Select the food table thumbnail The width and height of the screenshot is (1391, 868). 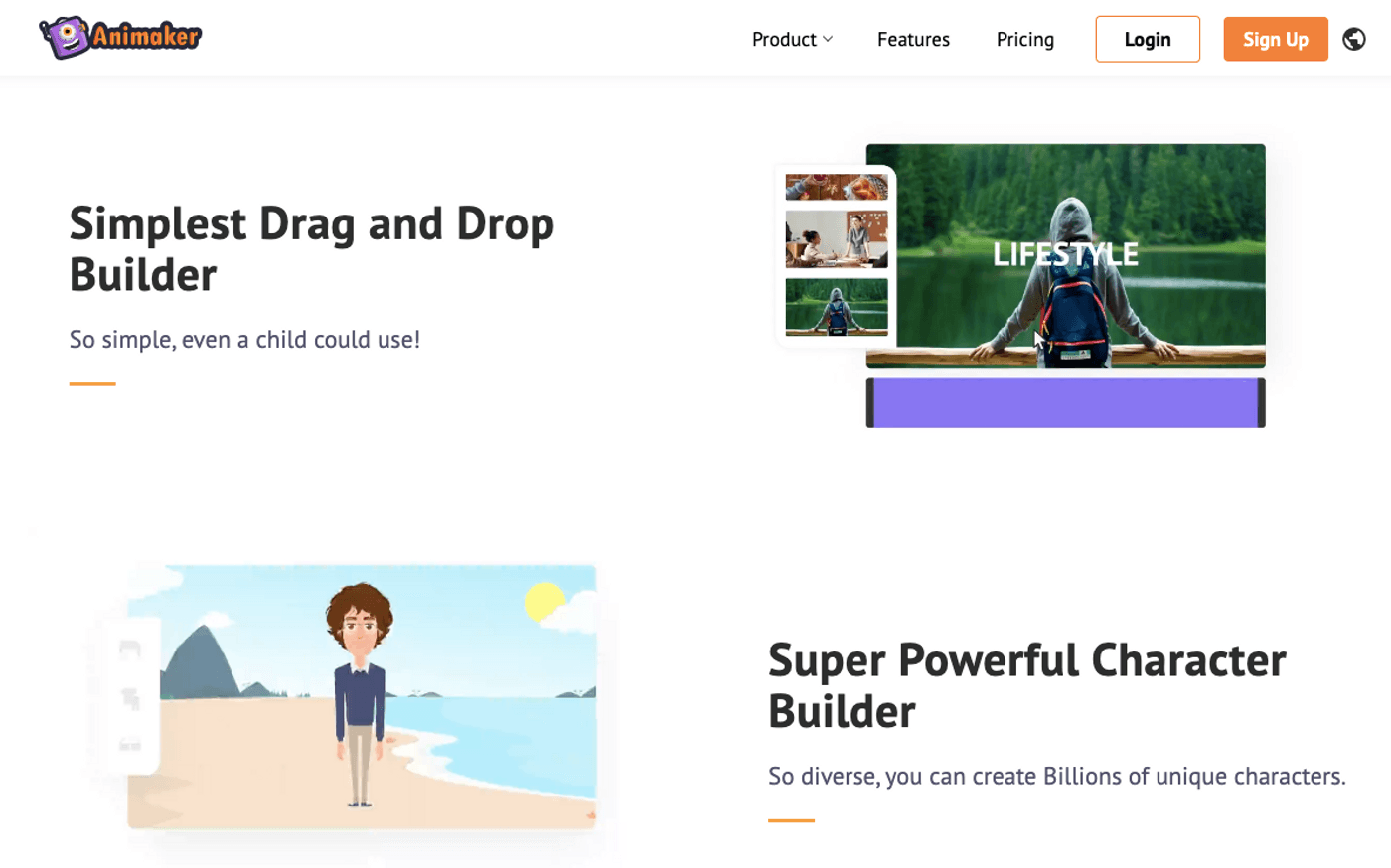pyautogui.click(x=837, y=187)
